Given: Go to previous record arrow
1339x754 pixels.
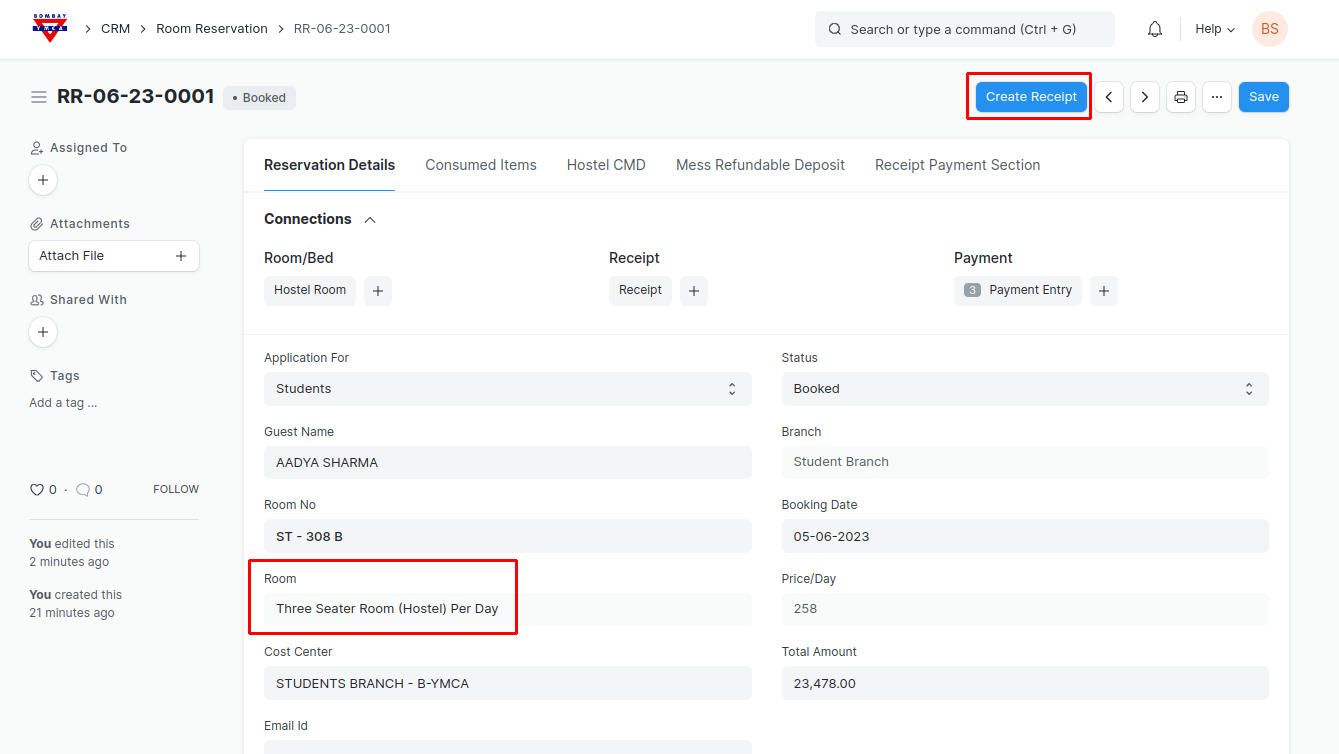Looking at the screenshot, I should point(1108,97).
